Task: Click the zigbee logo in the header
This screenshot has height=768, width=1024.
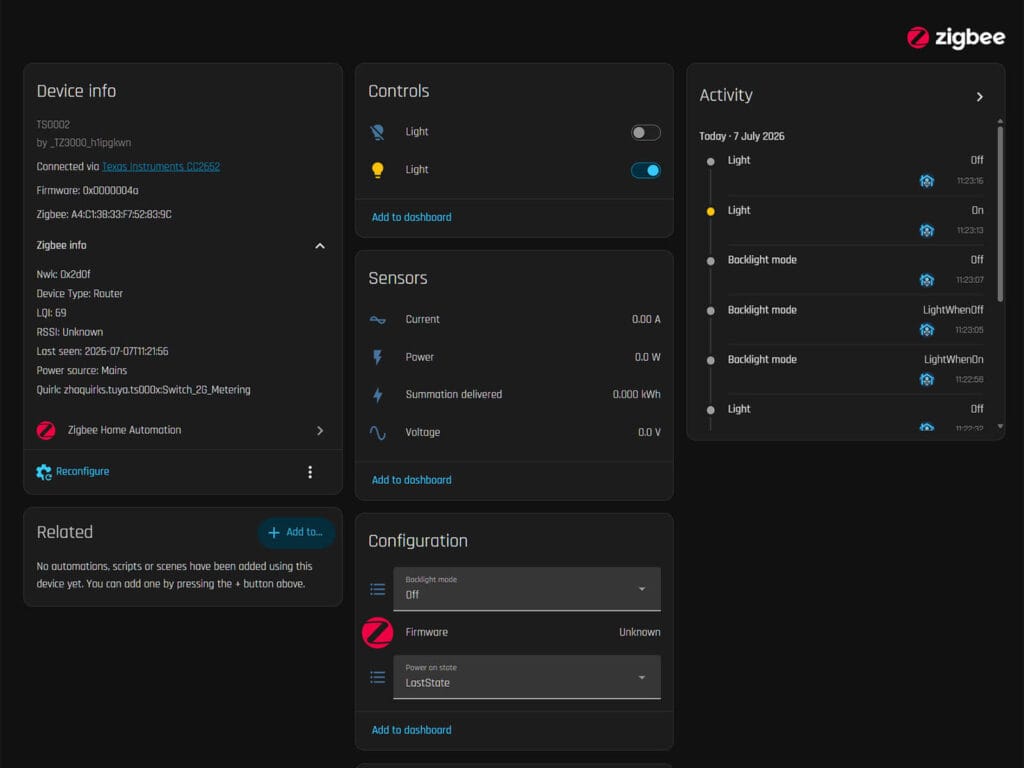Action: click(956, 38)
